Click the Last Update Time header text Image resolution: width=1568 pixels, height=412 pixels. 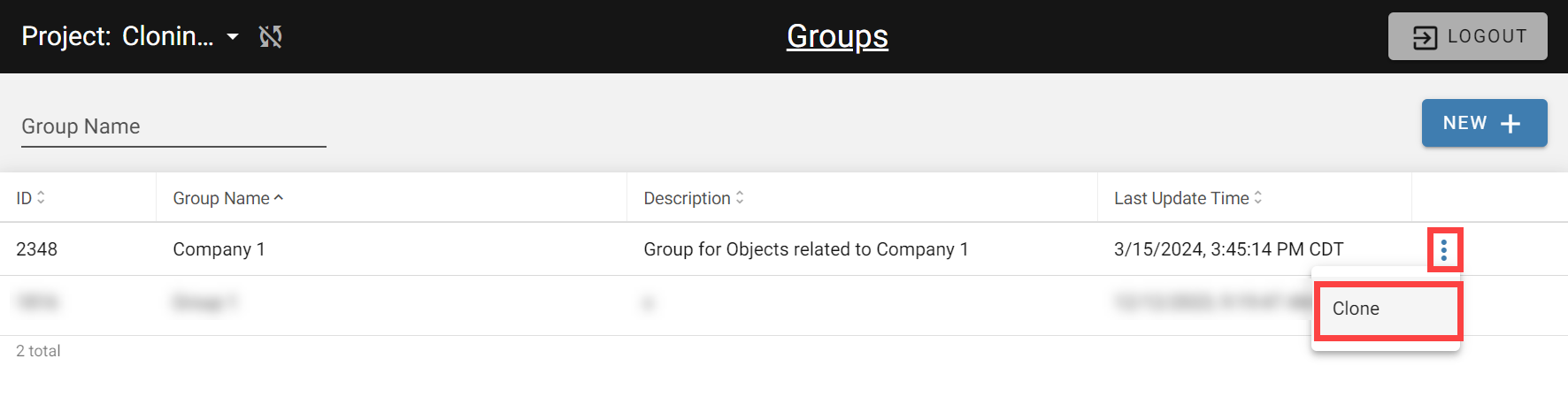[x=1181, y=198]
